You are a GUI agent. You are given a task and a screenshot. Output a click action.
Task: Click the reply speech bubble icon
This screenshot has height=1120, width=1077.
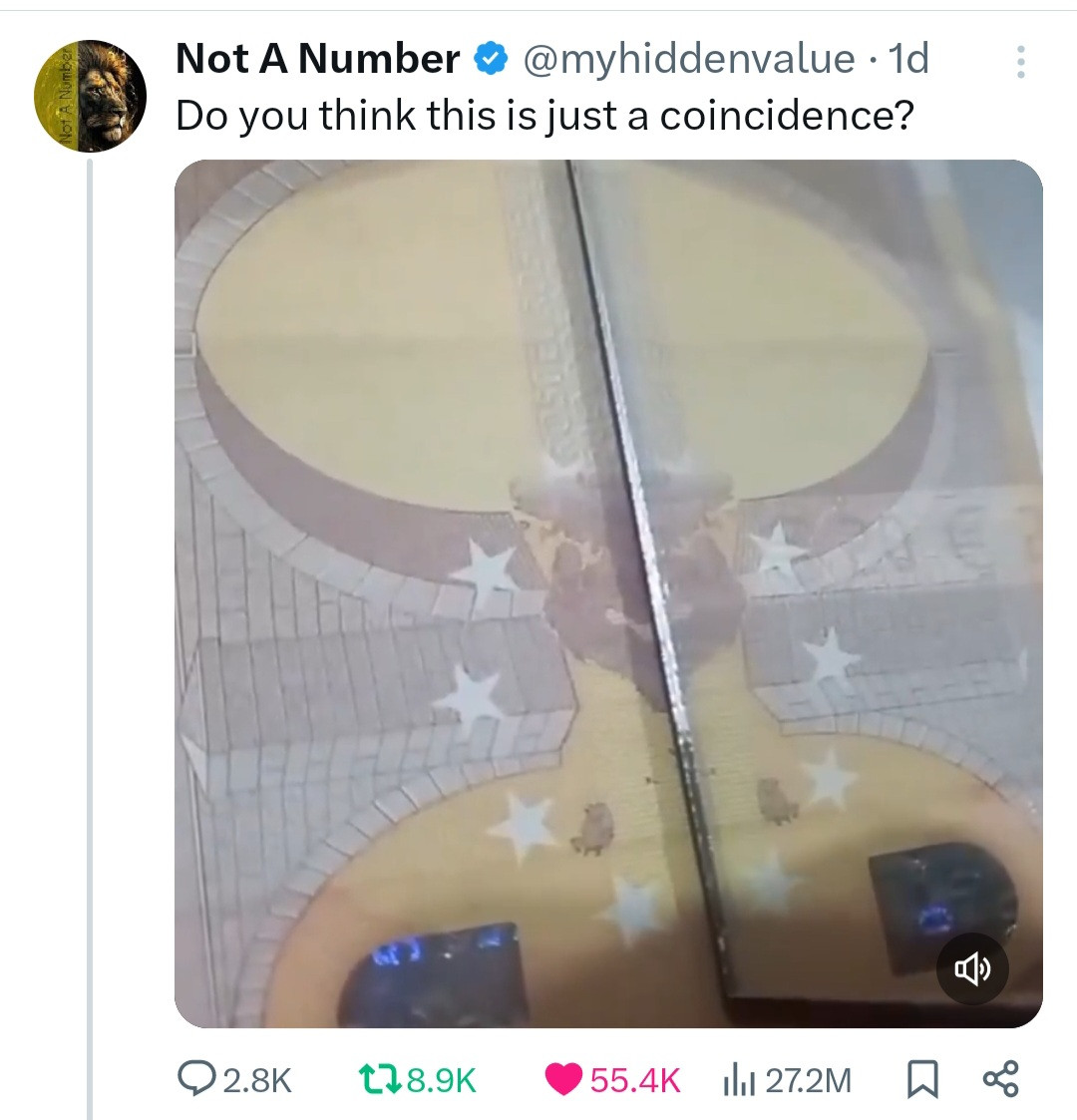pos(191,1078)
